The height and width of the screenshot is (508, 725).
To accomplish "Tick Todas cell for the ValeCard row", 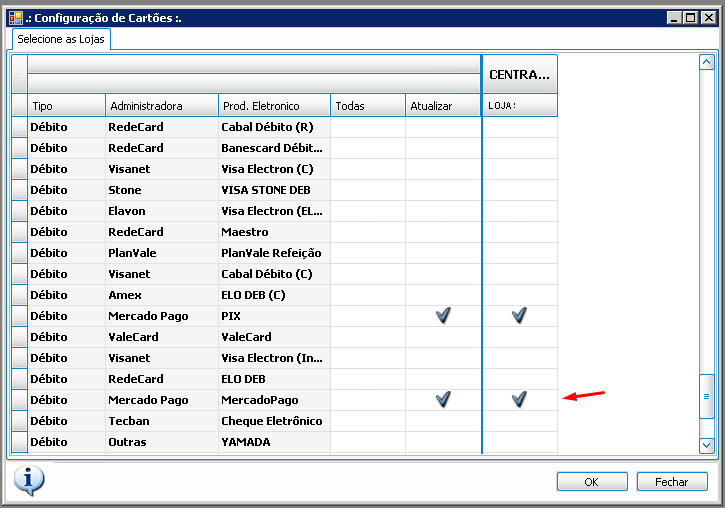I will 368,337.
